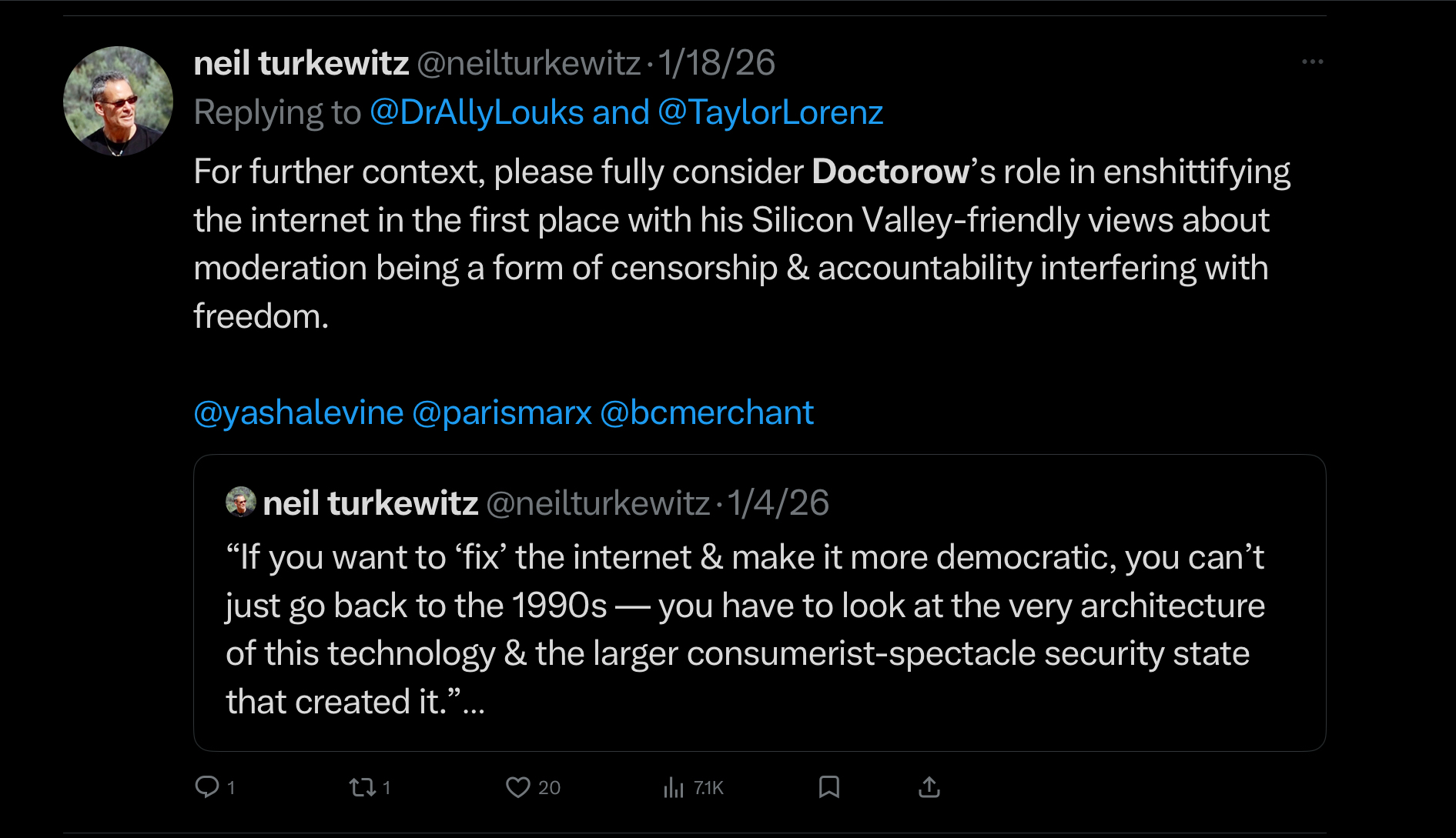Click the 1/4/26 quoted tweet date

pos(778,503)
